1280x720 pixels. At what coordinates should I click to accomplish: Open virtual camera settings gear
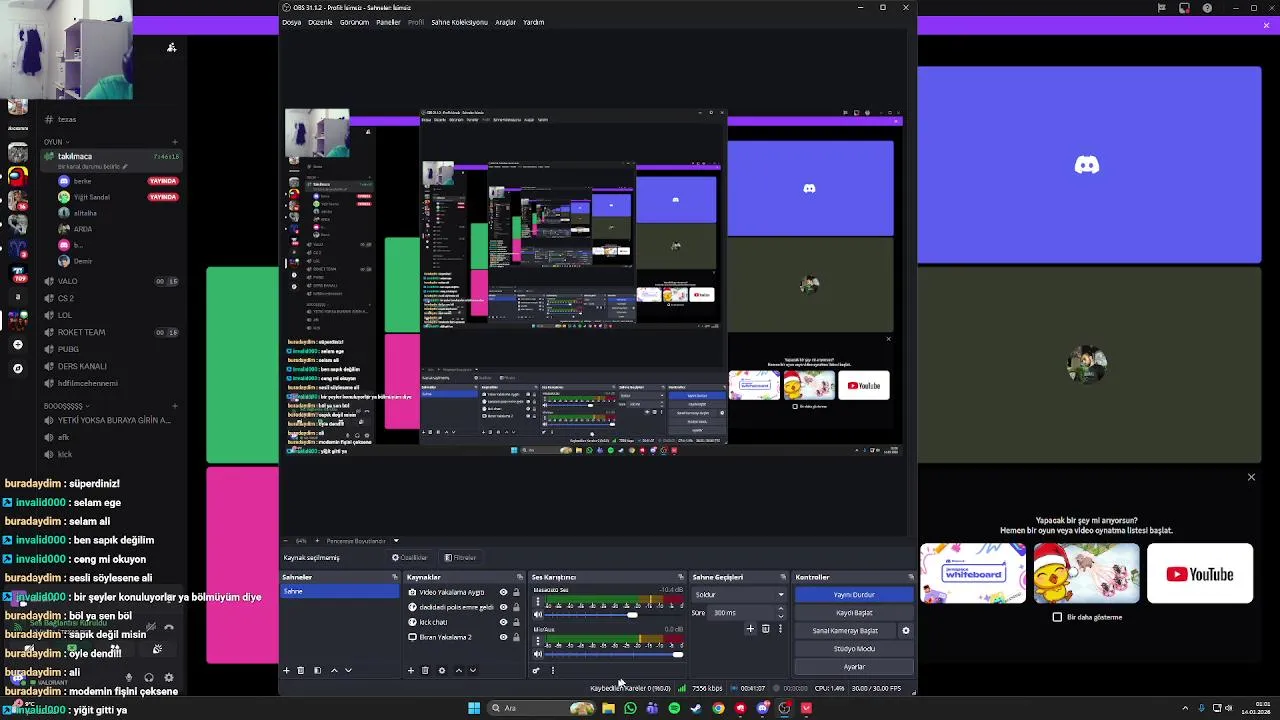pyautogui.click(x=906, y=631)
